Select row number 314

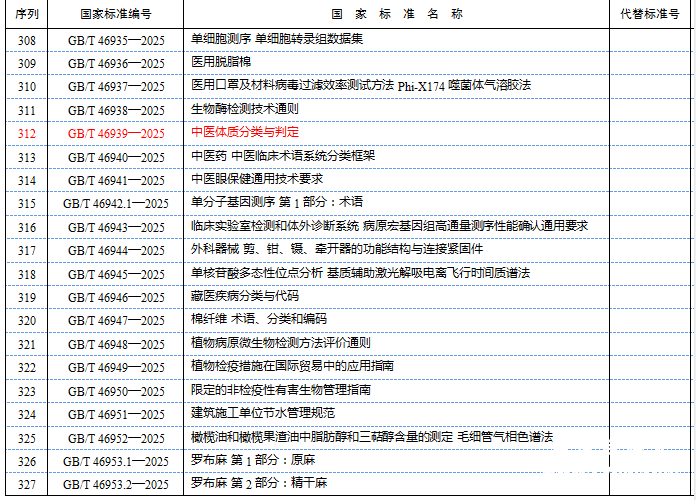27,180
